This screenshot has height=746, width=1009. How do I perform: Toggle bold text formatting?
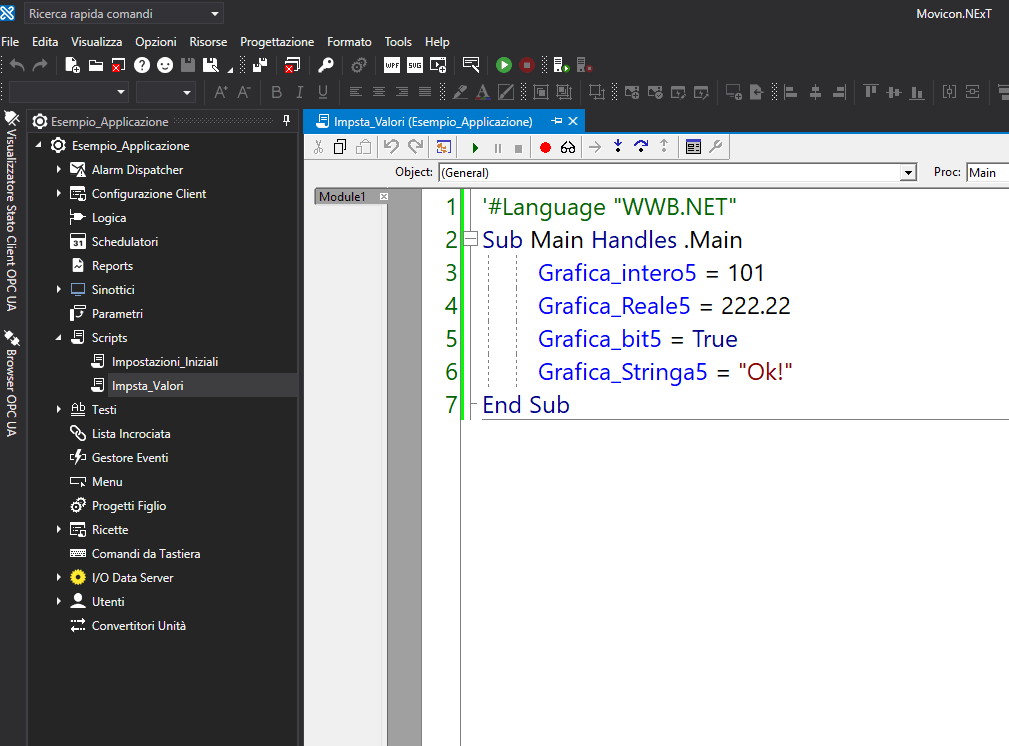[x=277, y=92]
